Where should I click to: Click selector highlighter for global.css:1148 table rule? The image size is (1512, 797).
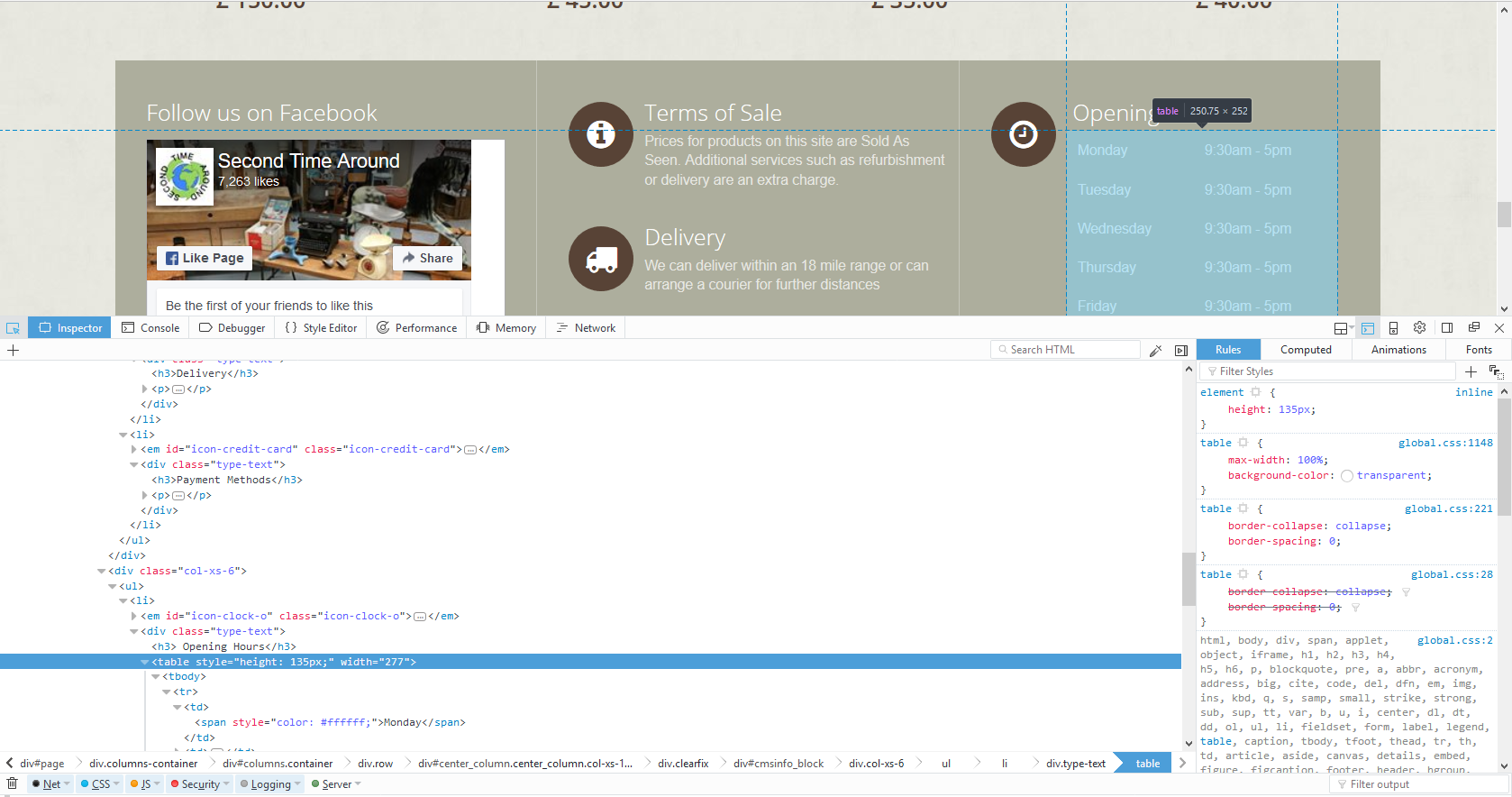(1243, 443)
